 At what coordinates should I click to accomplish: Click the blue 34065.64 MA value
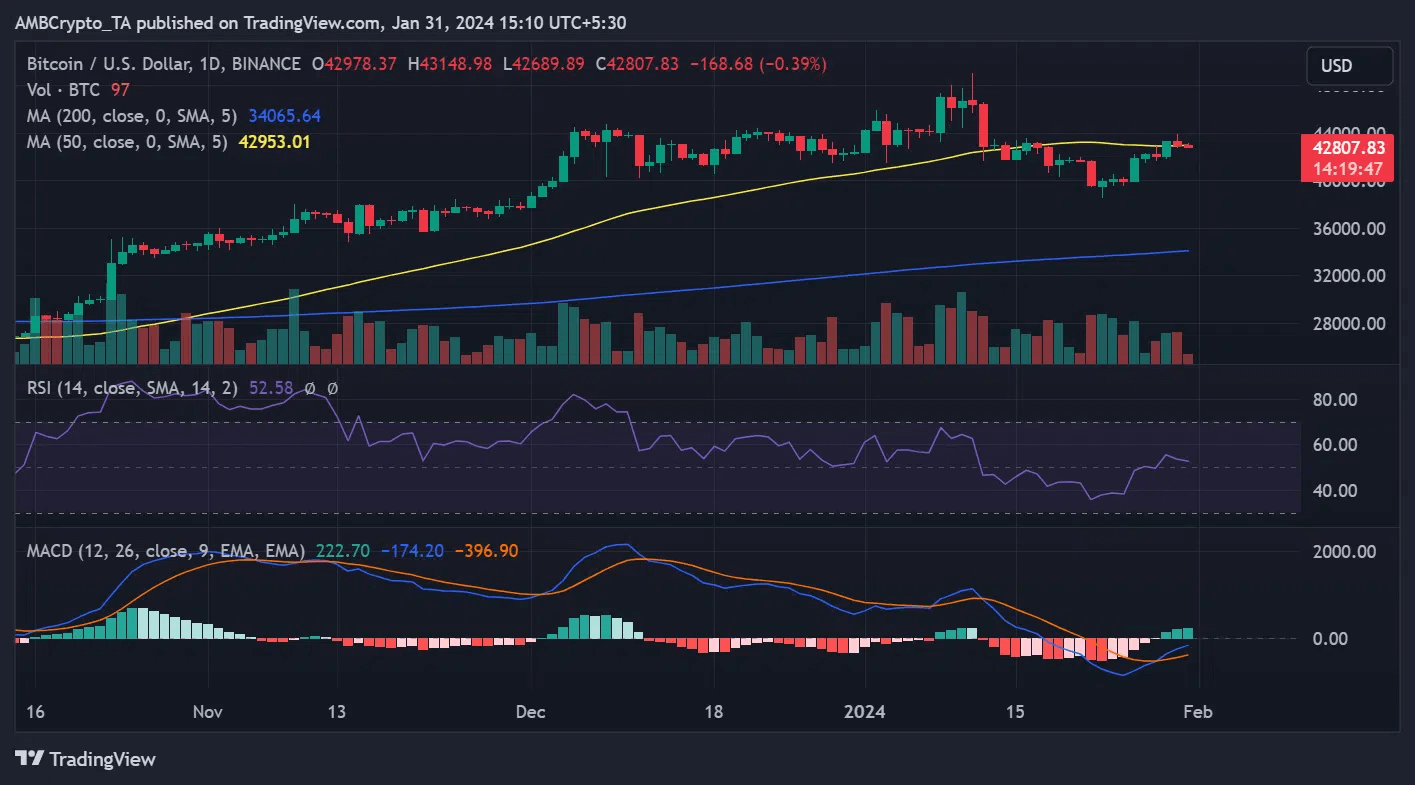(x=282, y=116)
